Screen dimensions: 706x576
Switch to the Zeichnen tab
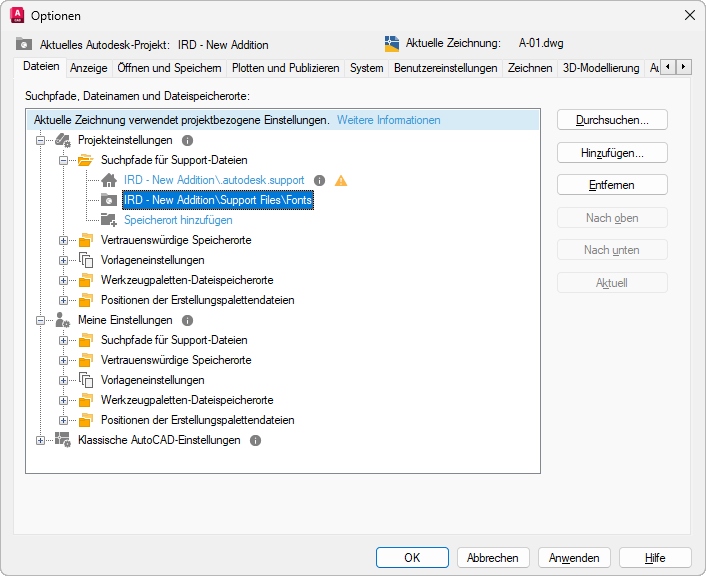(530, 68)
